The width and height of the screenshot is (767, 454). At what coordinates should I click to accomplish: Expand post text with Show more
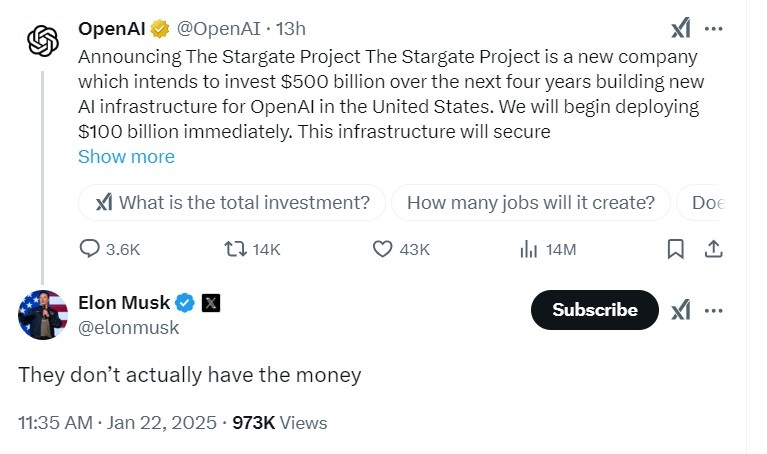(126, 156)
